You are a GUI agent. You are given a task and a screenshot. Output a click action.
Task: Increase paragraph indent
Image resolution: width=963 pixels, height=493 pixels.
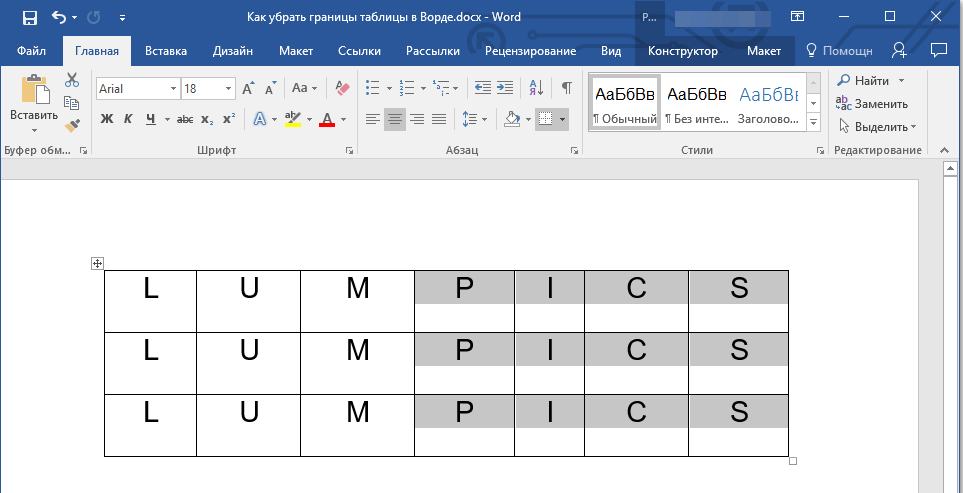pyautogui.click(x=505, y=88)
